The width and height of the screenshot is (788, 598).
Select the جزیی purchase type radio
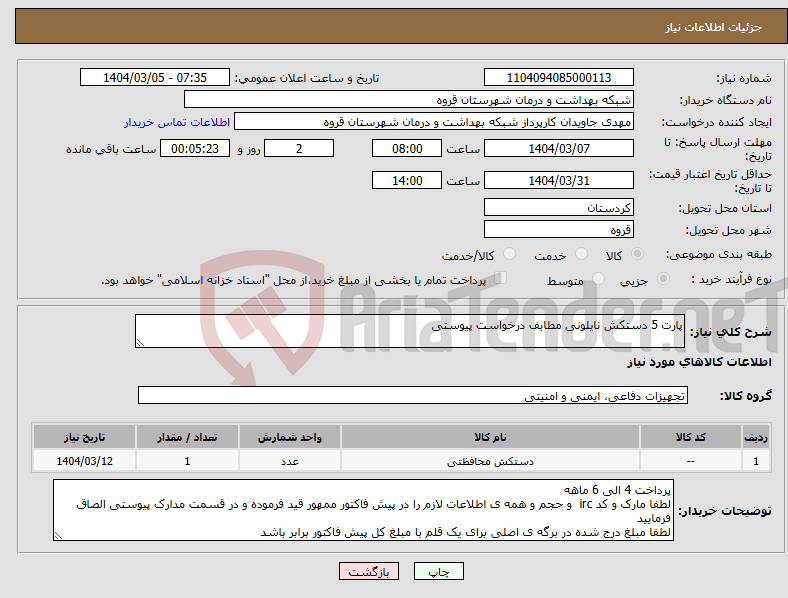pos(663,279)
